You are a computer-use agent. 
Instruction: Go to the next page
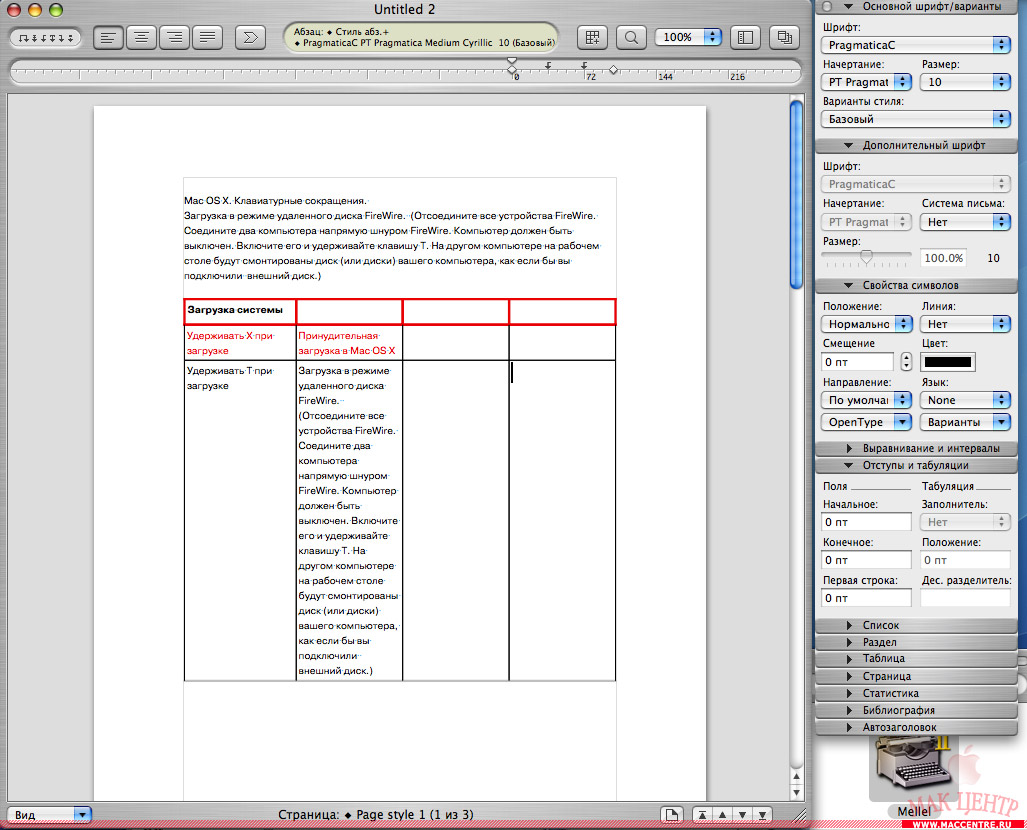point(743,815)
